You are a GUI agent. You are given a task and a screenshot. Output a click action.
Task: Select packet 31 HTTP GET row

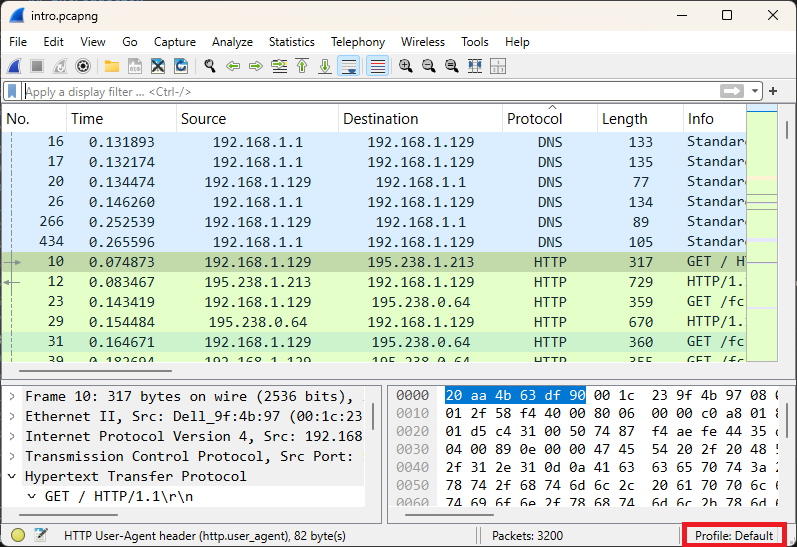374,342
